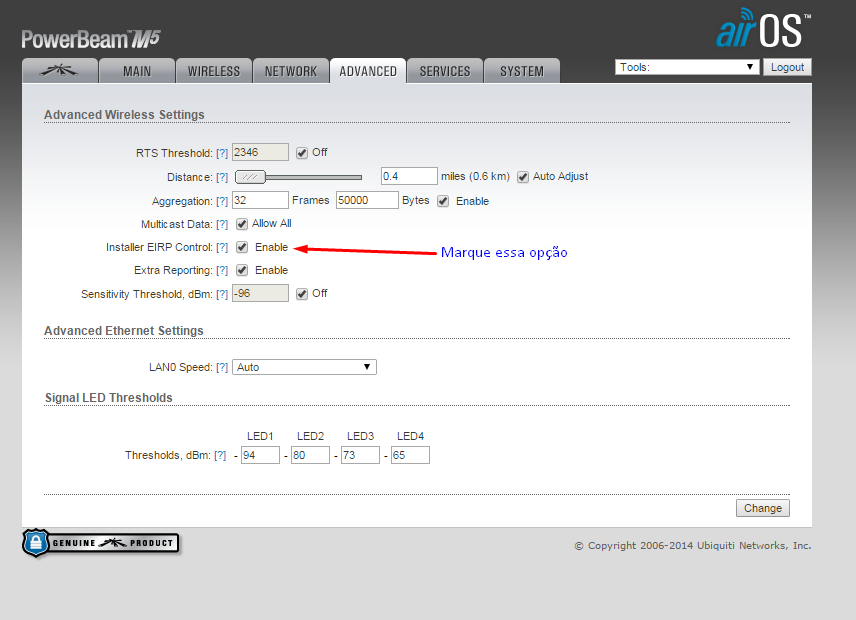
Task: Open Installer EIRP Control help link
Action: (x=222, y=247)
